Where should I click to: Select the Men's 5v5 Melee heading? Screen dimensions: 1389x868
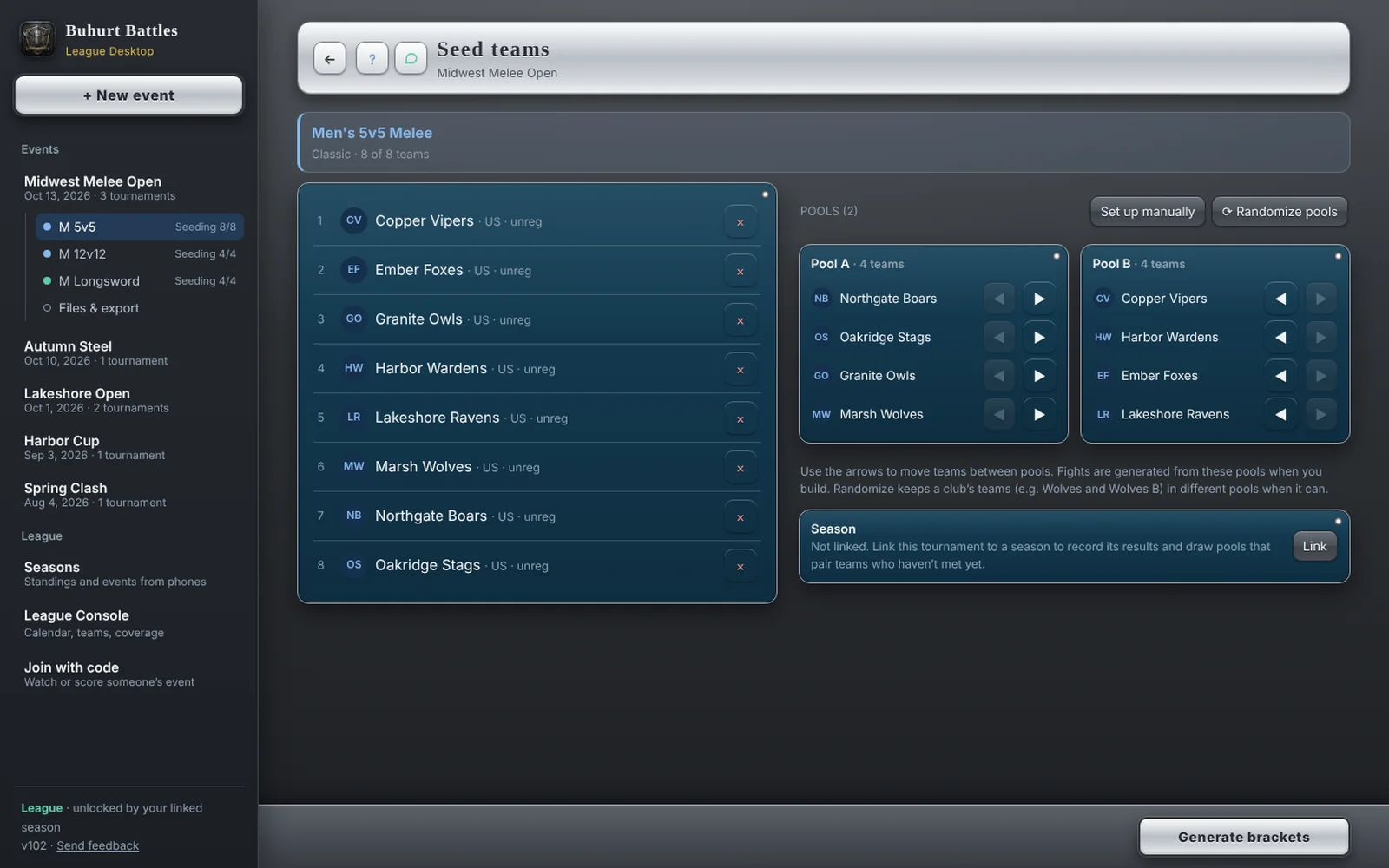372,133
